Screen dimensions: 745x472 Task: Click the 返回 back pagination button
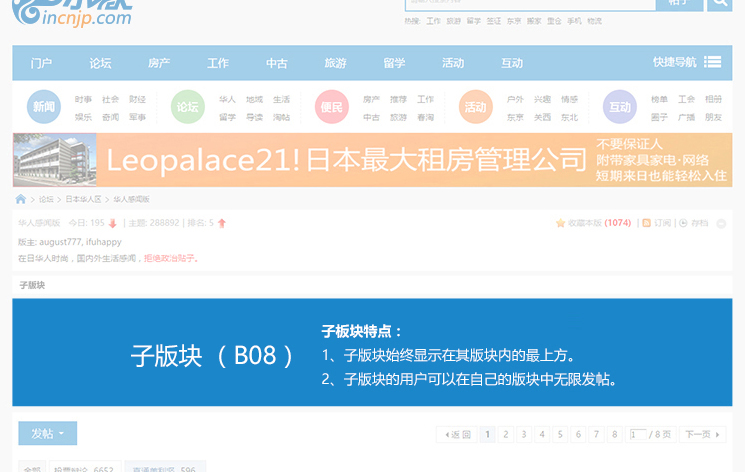coord(457,434)
